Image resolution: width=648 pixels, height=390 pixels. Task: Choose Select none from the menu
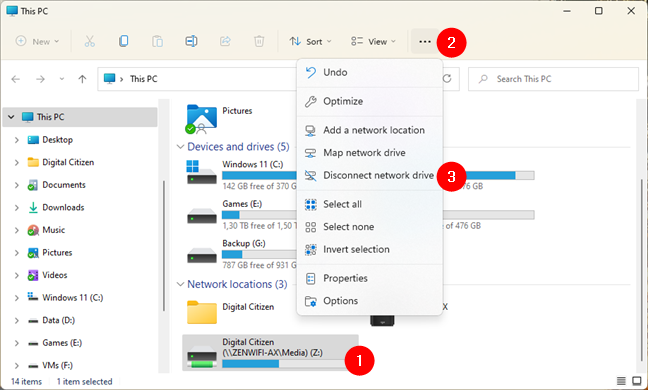tap(370, 227)
